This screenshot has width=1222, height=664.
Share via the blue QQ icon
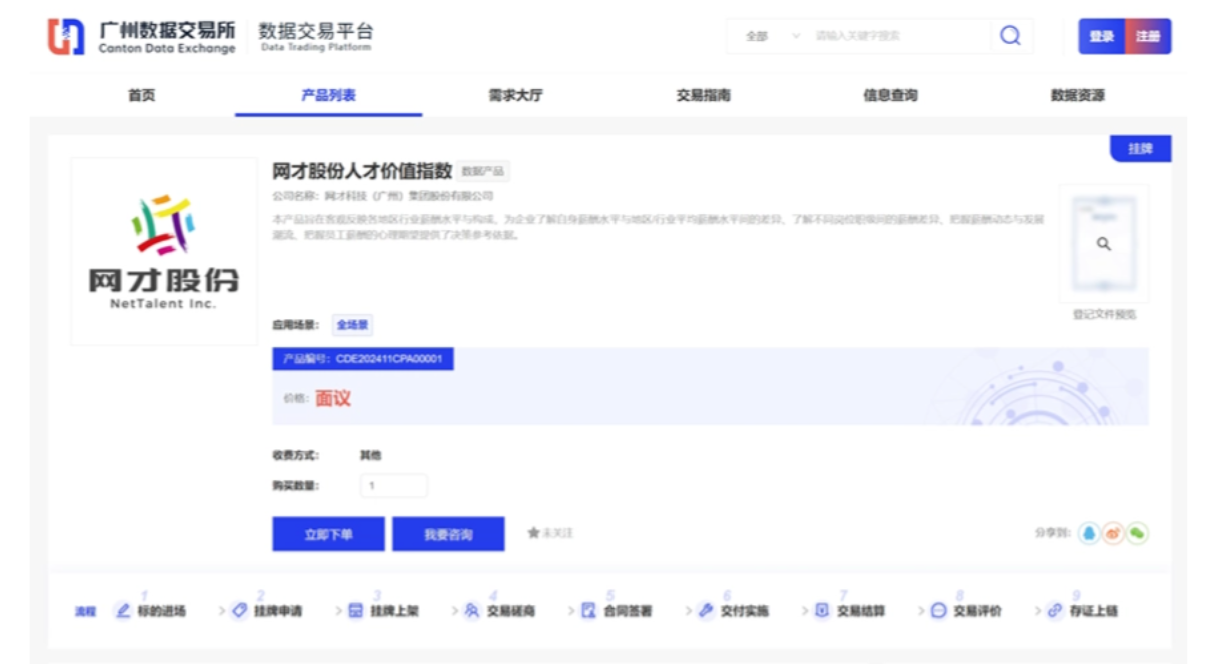click(1089, 533)
